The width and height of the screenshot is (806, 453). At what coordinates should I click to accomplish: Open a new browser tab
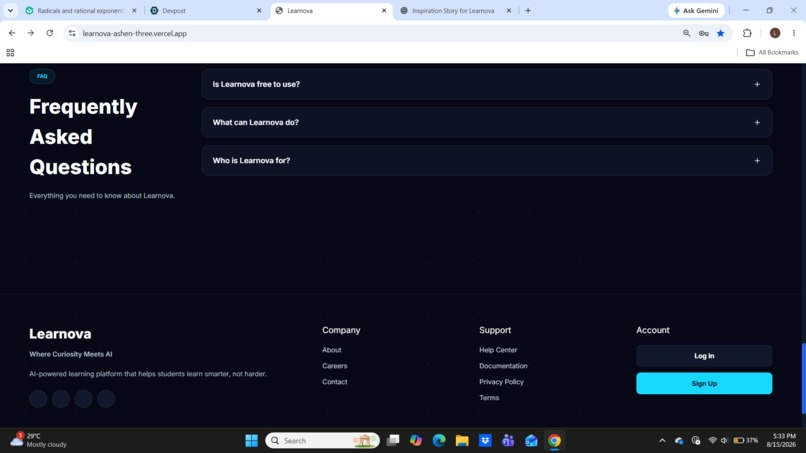coord(528,10)
